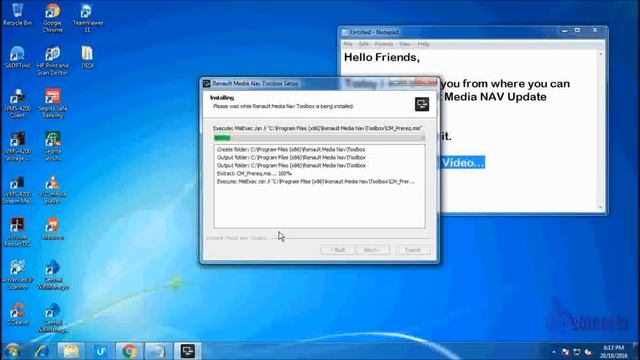
Task: Click the highlighted 'Video...' text in Notepad
Action: tap(463, 162)
